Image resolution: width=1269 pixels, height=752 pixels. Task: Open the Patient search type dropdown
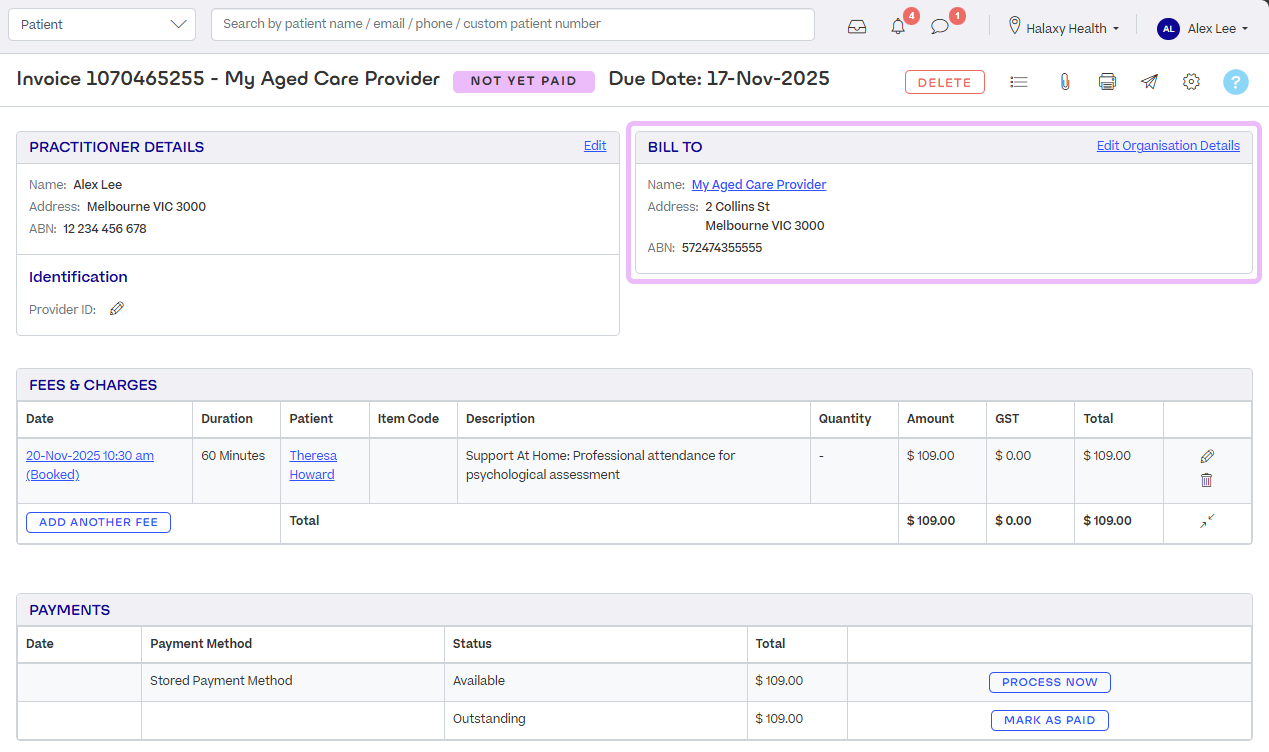pyautogui.click(x=102, y=24)
